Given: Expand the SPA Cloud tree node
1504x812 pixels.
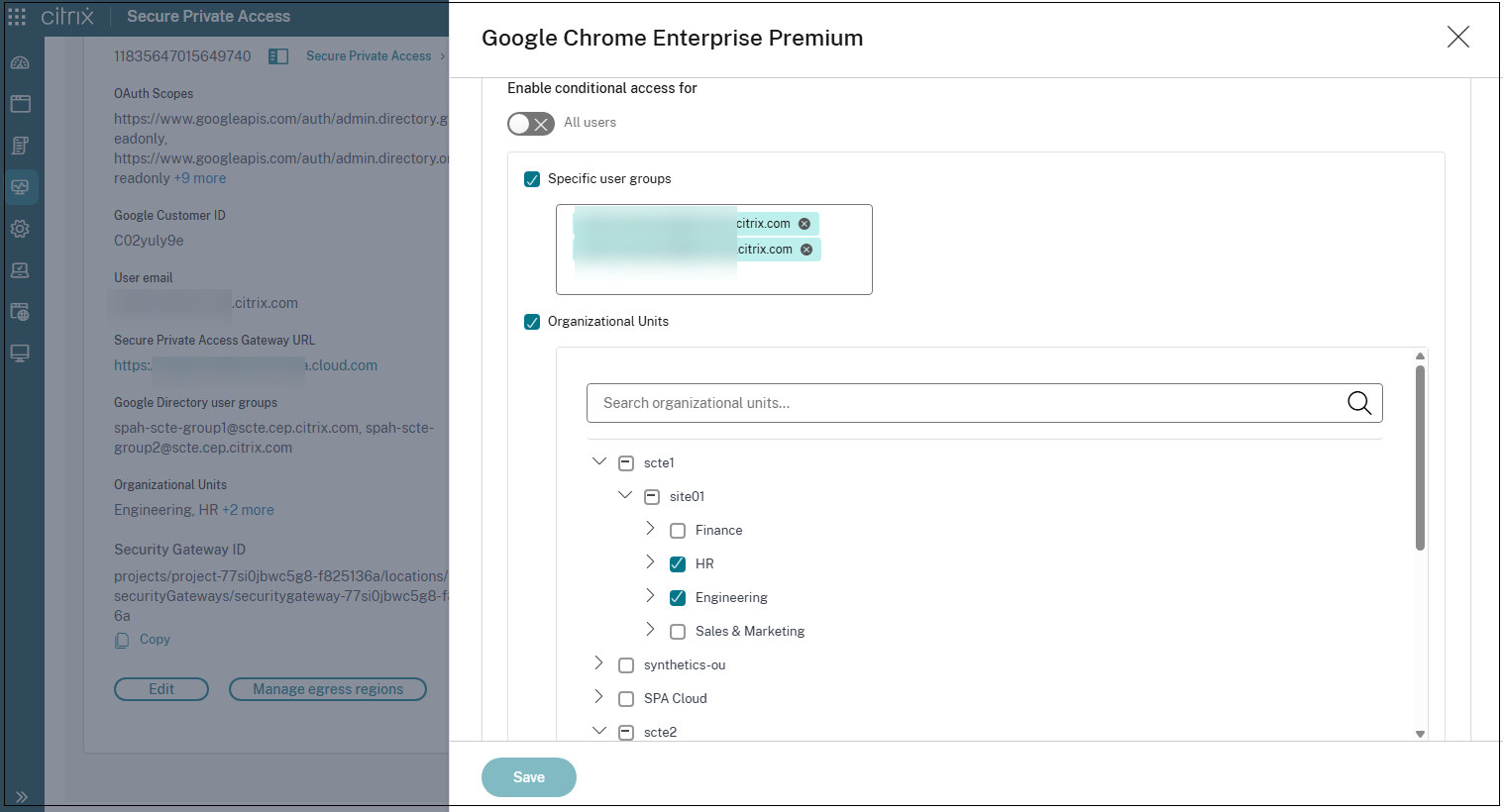Looking at the screenshot, I should [x=598, y=697].
